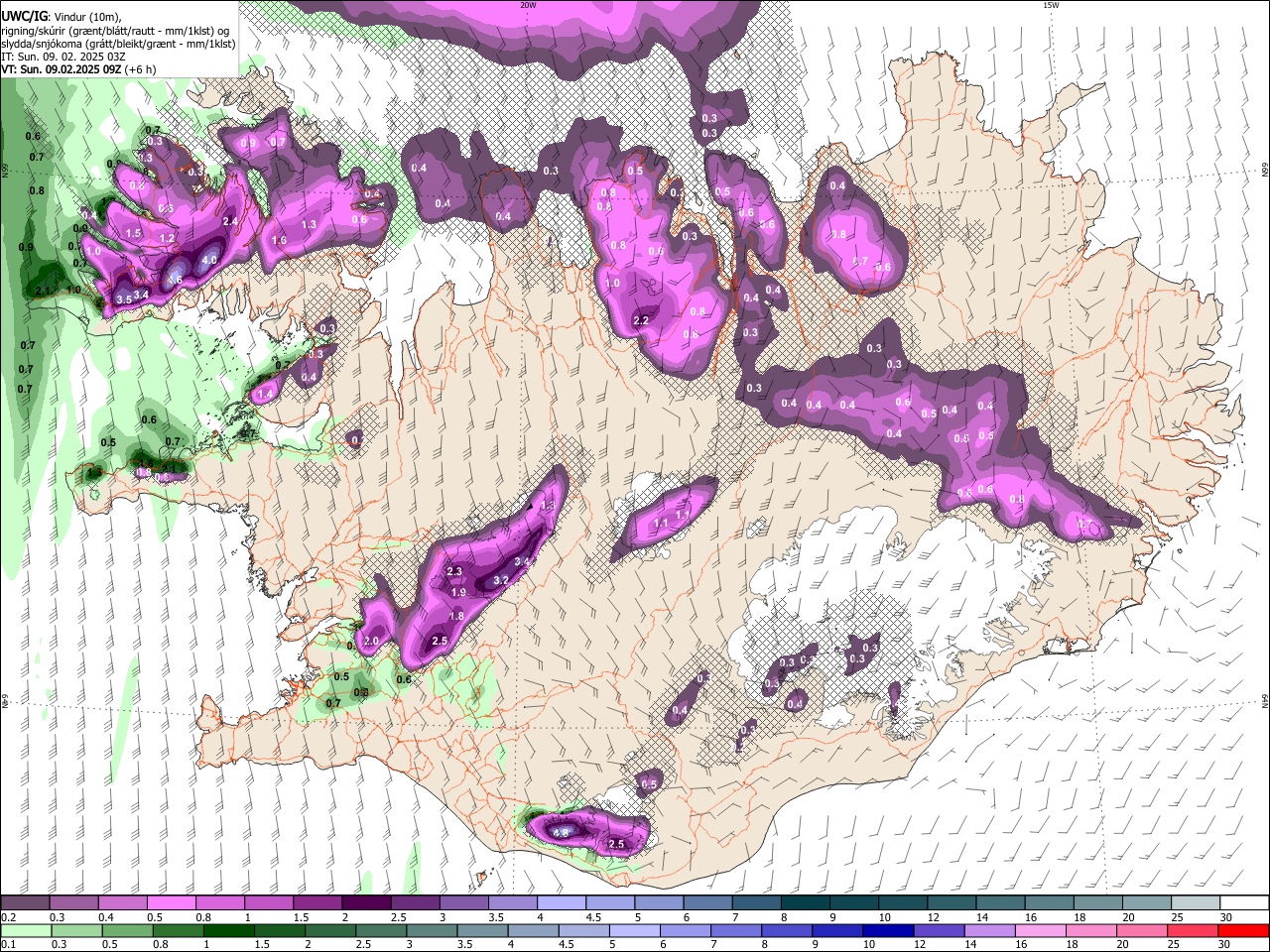This screenshot has width=1270, height=952.
Task: Select the upper-scale light grey swatch starting at 25
Action: tap(1196, 903)
